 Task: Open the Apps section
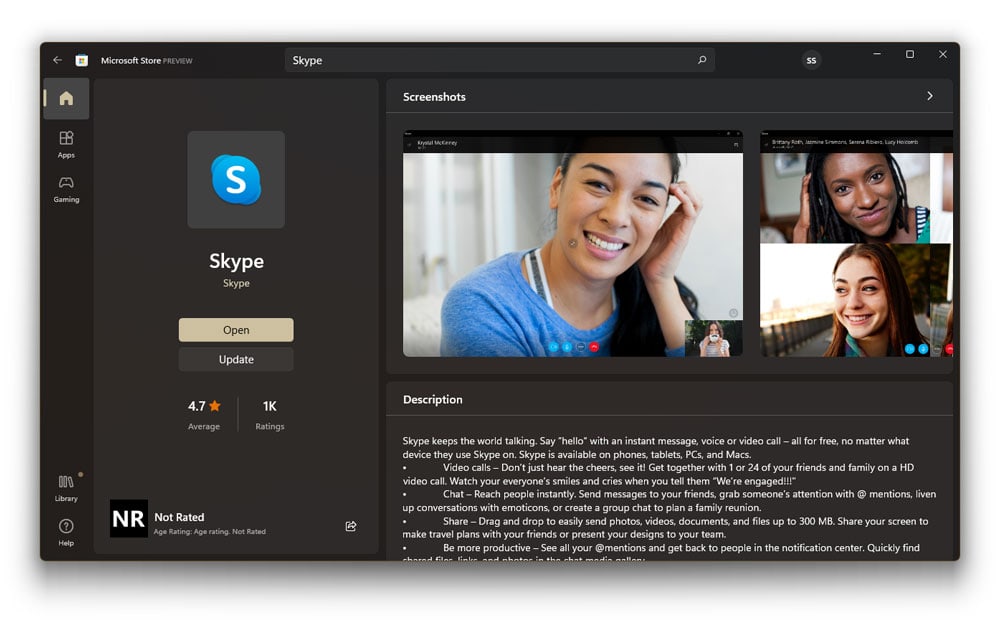(66, 144)
